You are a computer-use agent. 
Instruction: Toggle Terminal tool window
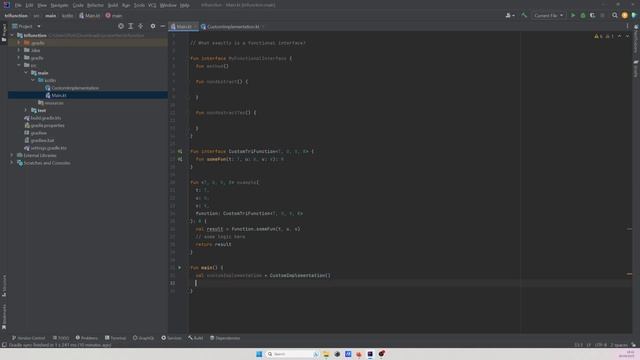[x=116, y=338]
